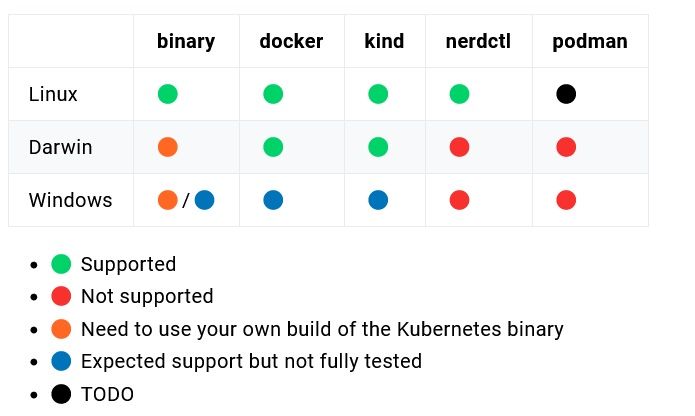The image size is (695, 416).
Task: Click the green dot for Linux binary
Action: point(168,94)
